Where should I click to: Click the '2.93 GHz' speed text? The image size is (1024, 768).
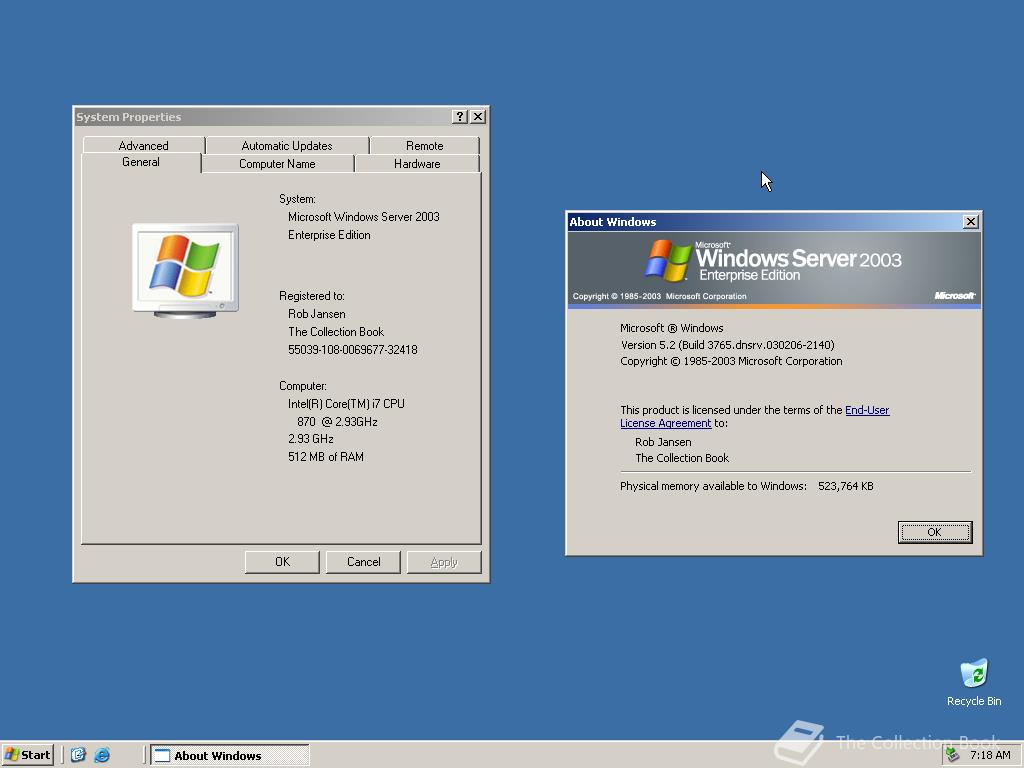click(311, 439)
